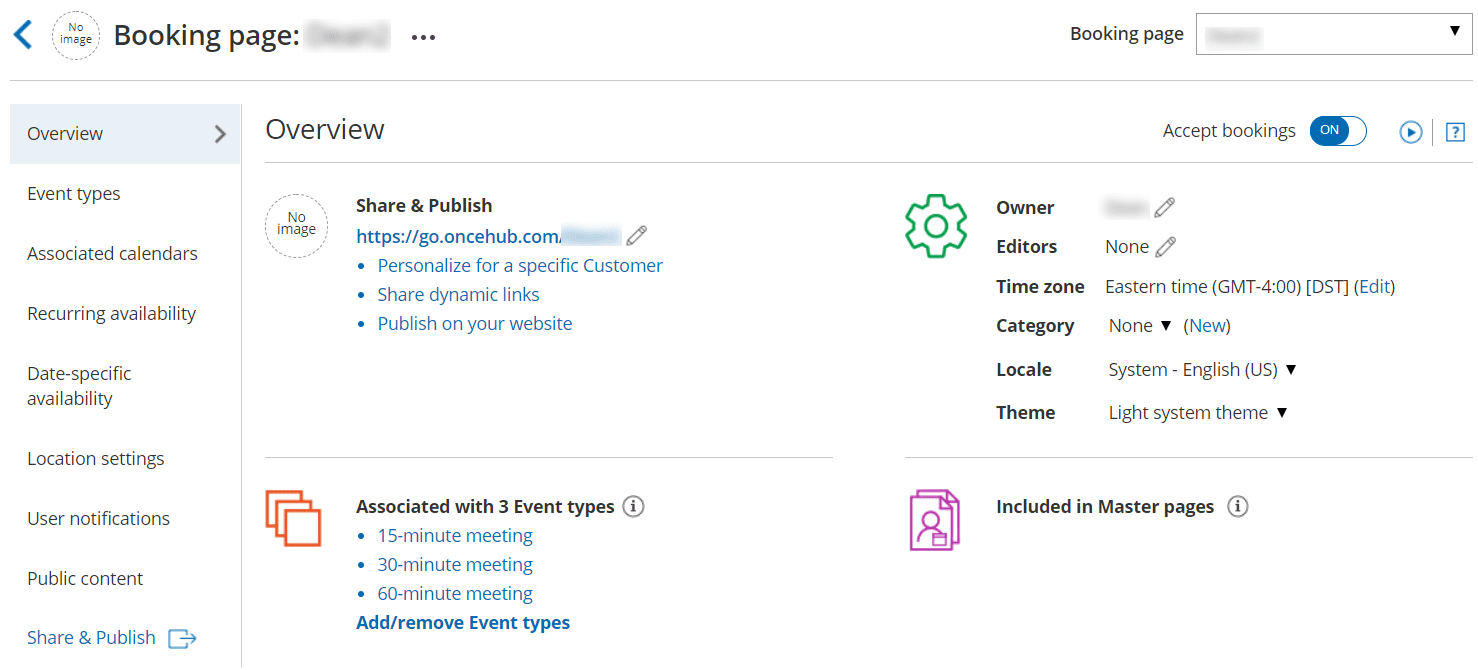Open the help question mark icon
The image size is (1478, 670).
(x=1455, y=132)
